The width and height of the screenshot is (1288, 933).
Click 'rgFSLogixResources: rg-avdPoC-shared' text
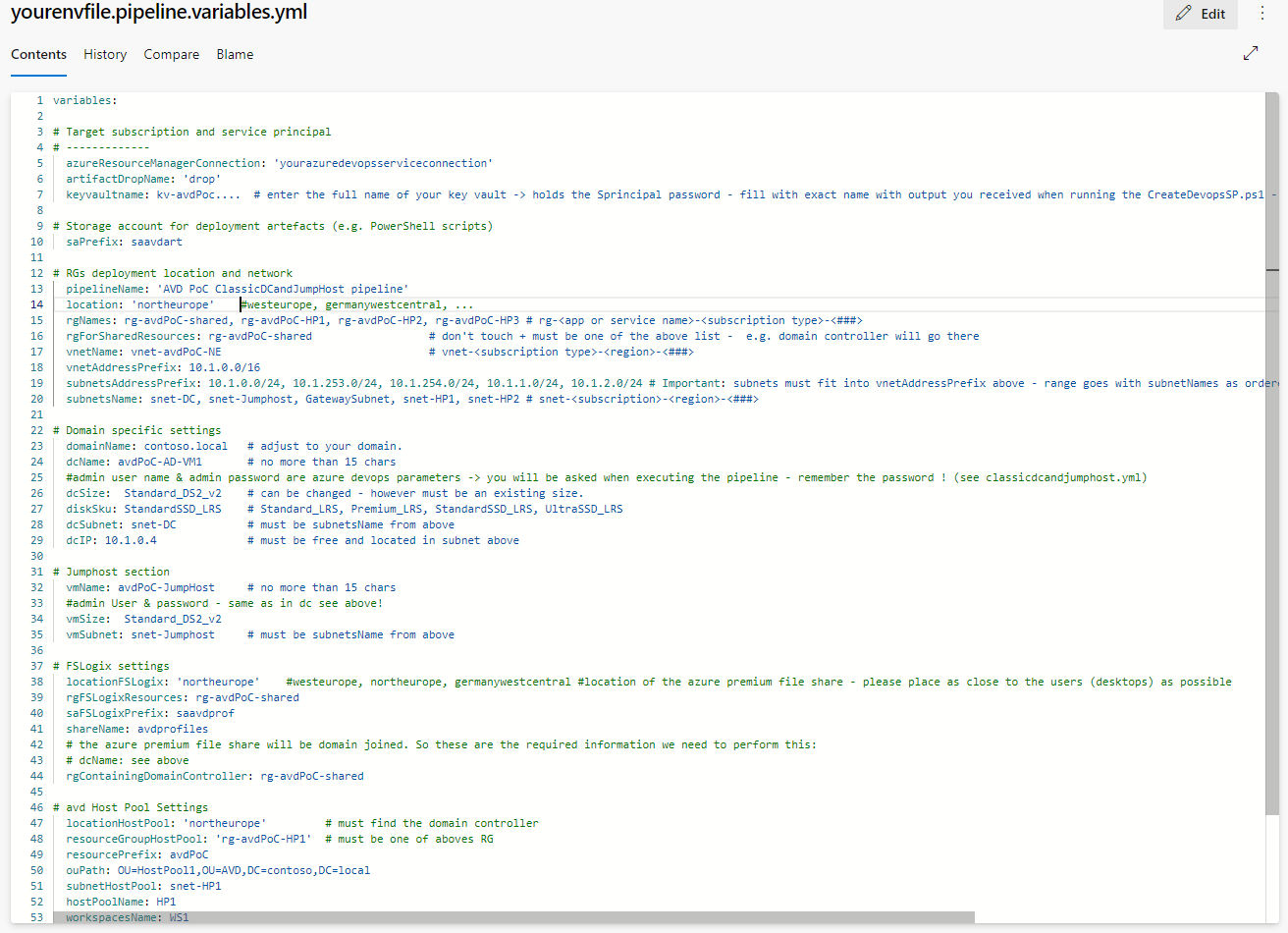(x=183, y=697)
